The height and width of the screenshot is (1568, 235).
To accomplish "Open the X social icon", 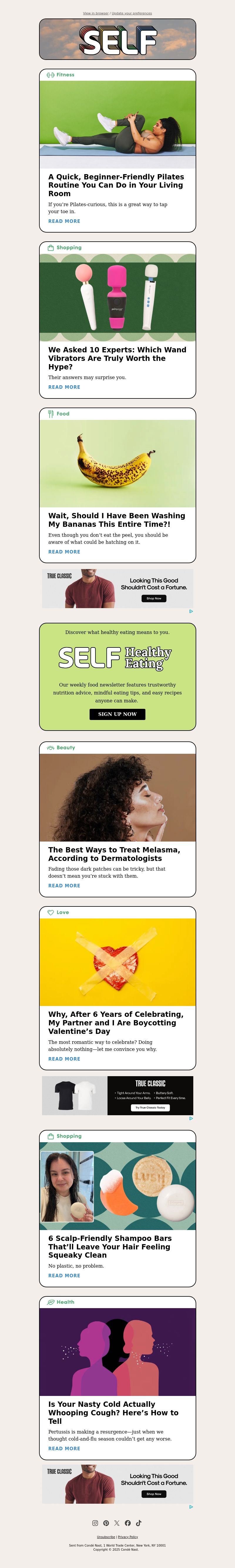I will pyautogui.click(x=117, y=1523).
